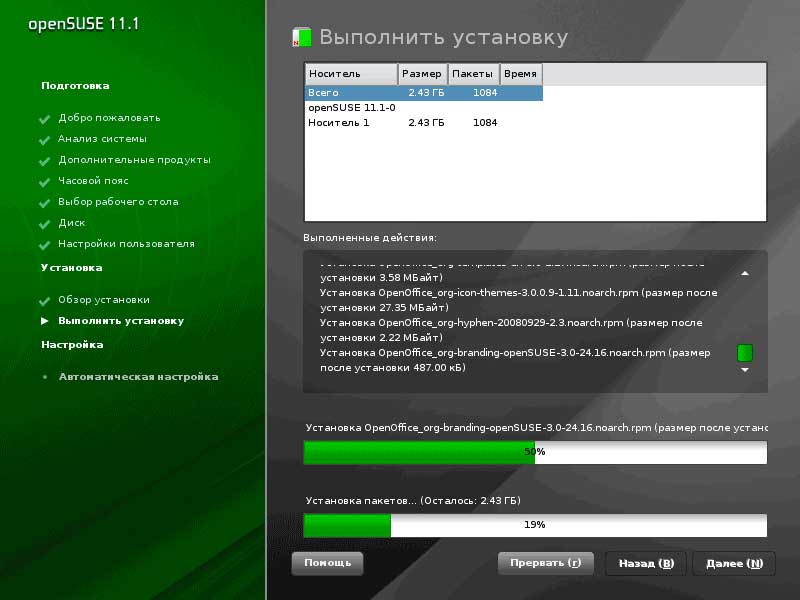Screen dimensions: 800x600
Task: Click log entry for OpenOffice_org-branding-openSUSE package
Action: pos(515,360)
